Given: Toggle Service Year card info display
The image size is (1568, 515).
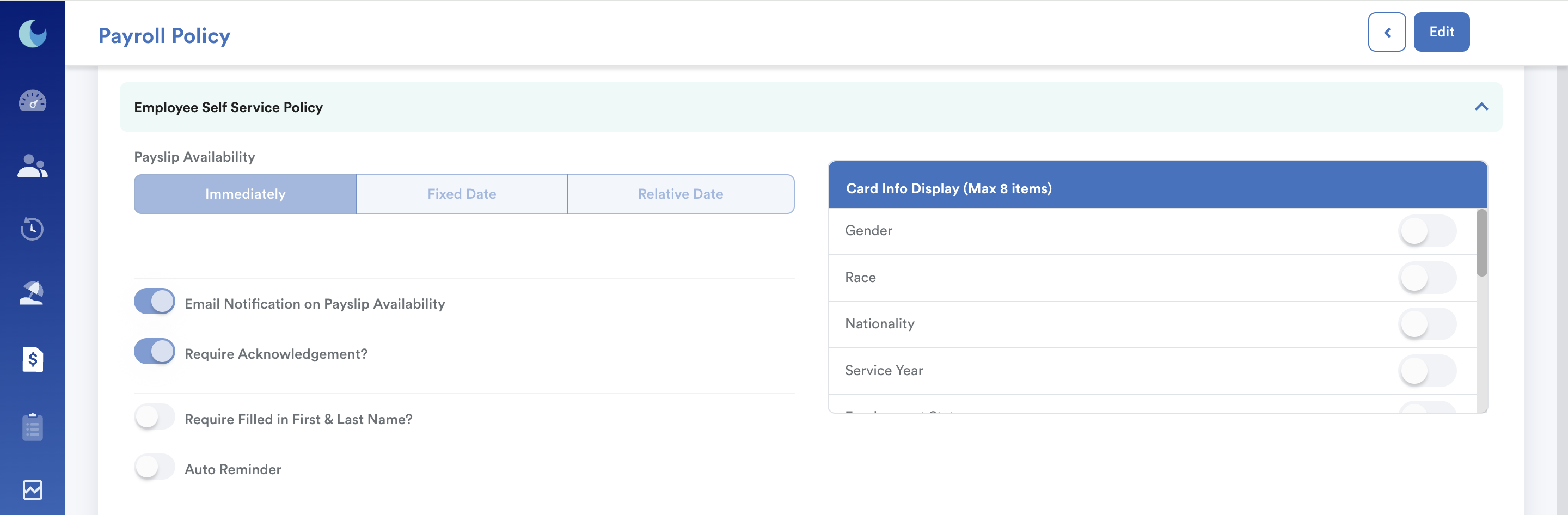Looking at the screenshot, I should [x=1428, y=371].
